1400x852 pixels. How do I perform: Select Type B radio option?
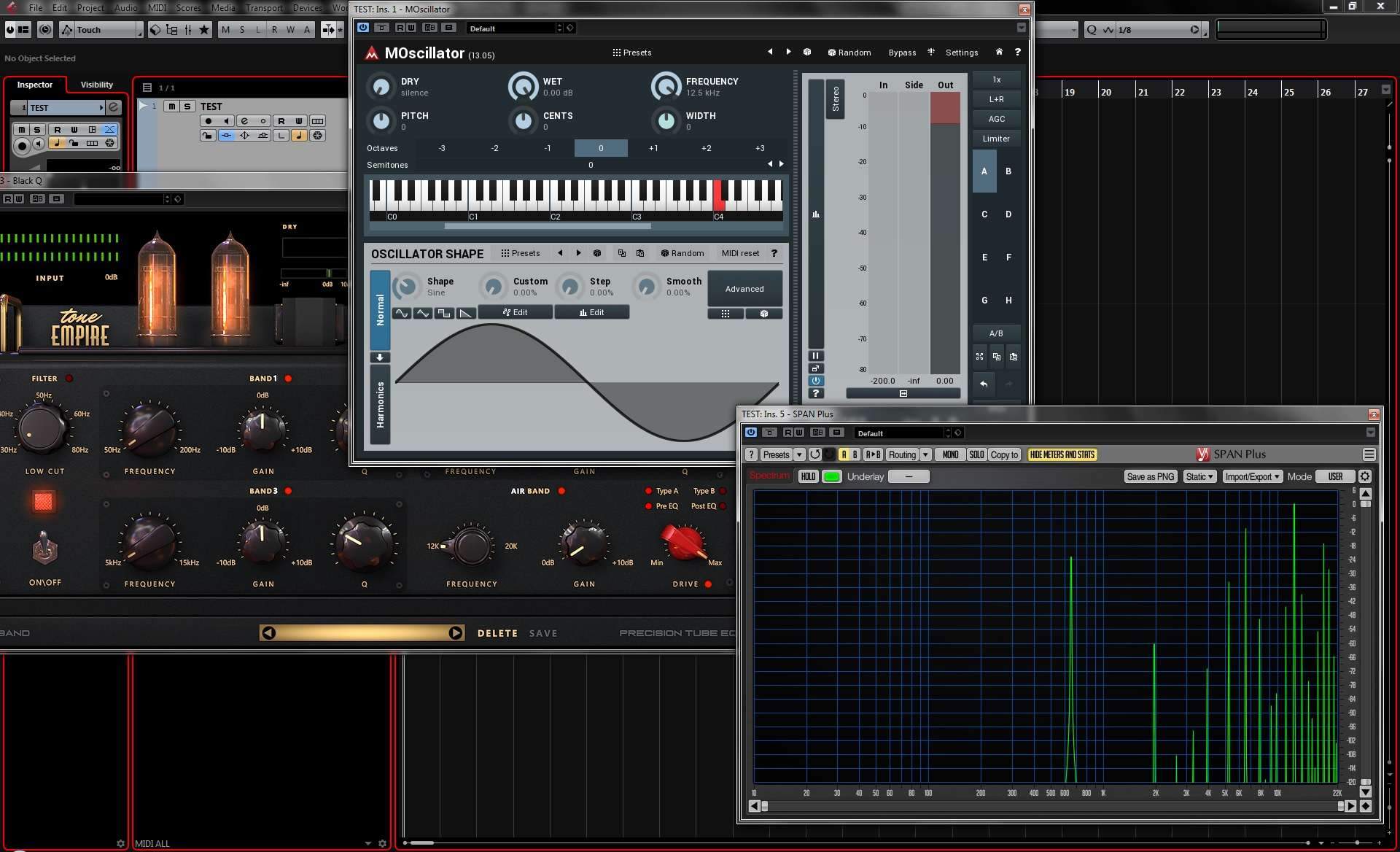tap(723, 491)
